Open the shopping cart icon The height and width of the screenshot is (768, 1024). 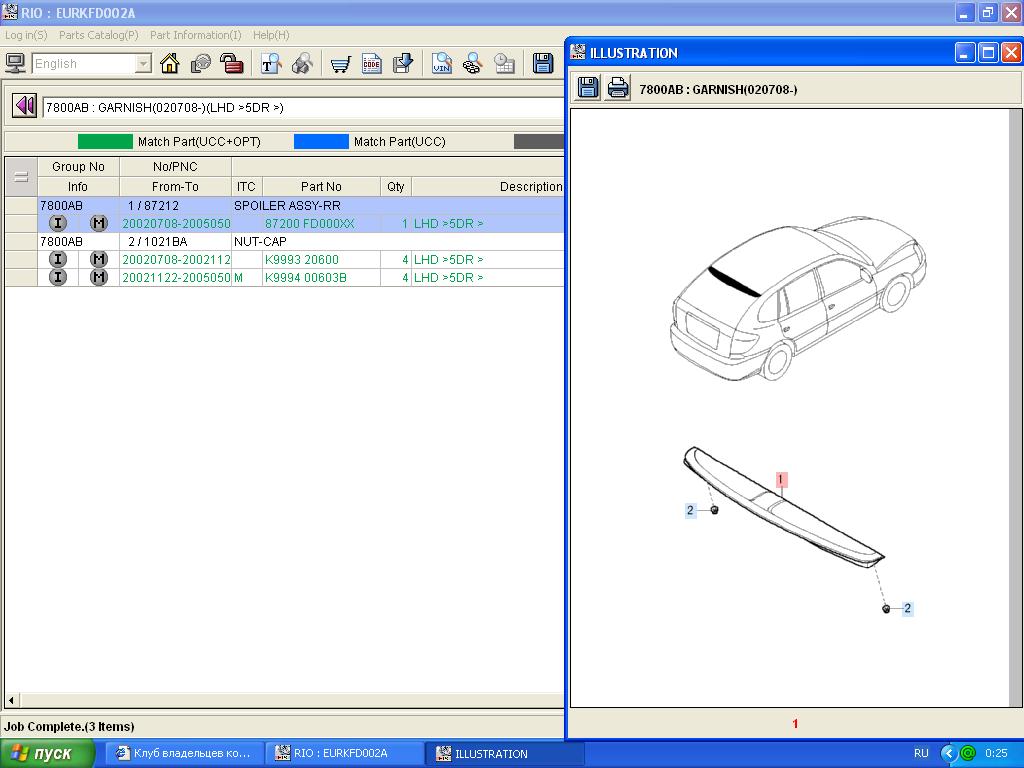click(340, 64)
